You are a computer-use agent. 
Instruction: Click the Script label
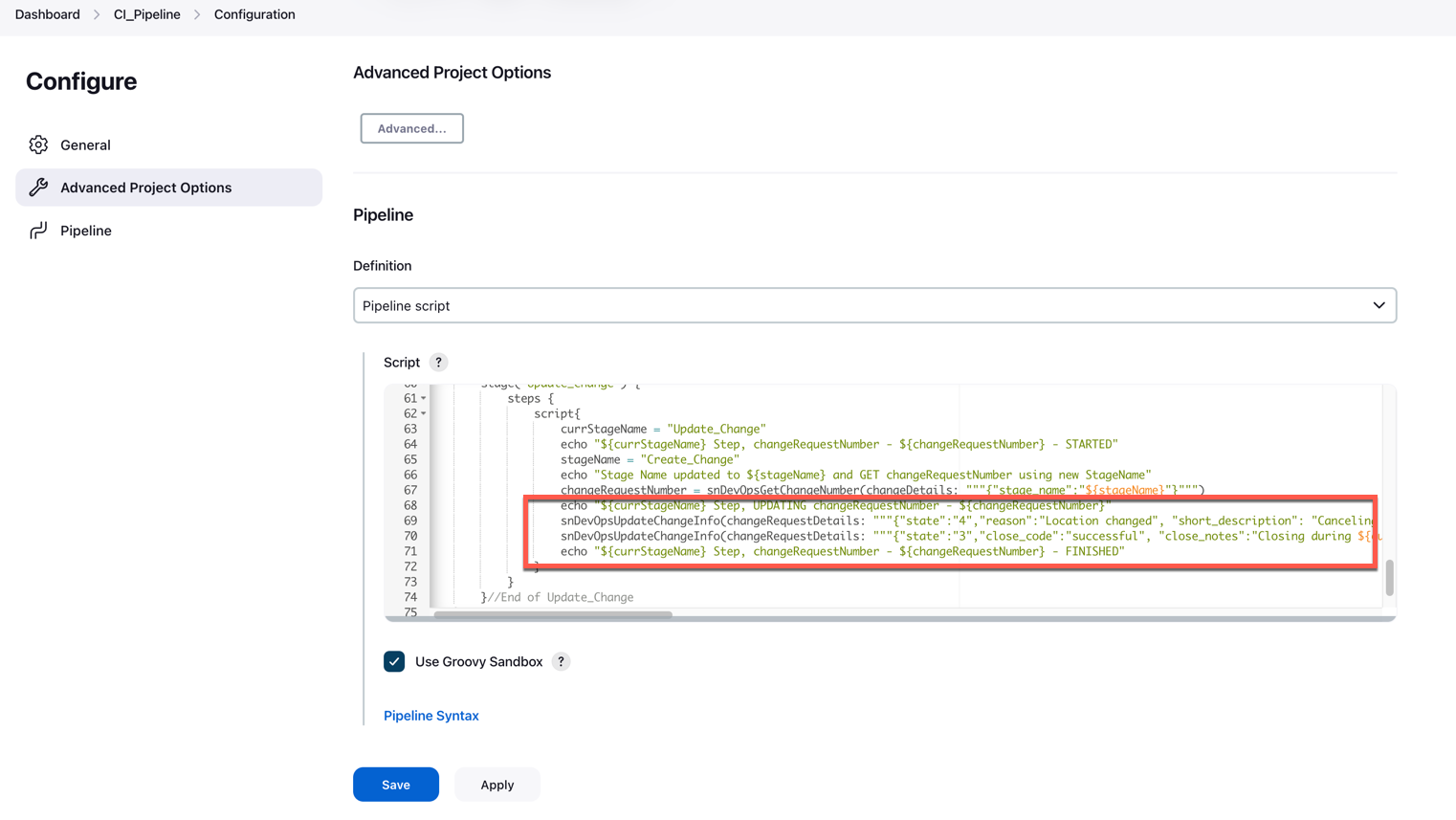(402, 363)
